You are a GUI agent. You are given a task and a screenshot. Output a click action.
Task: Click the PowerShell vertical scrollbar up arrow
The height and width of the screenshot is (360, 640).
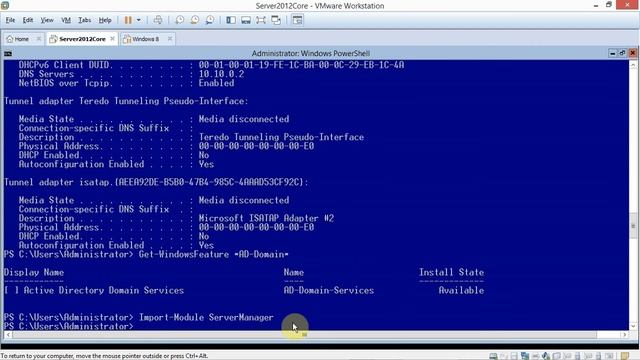click(x=633, y=65)
